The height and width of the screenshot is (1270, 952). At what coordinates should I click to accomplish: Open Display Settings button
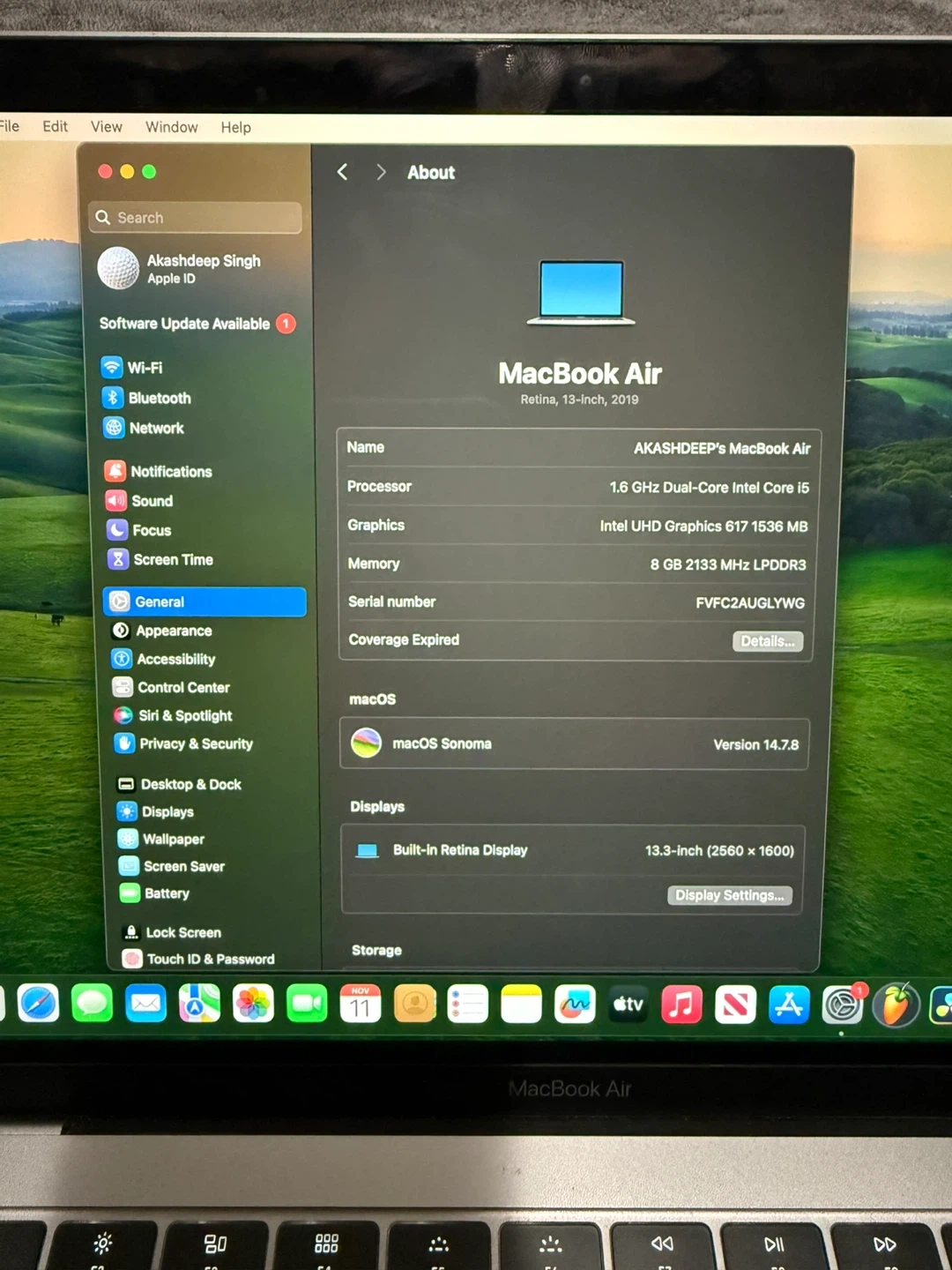pos(729,895)
